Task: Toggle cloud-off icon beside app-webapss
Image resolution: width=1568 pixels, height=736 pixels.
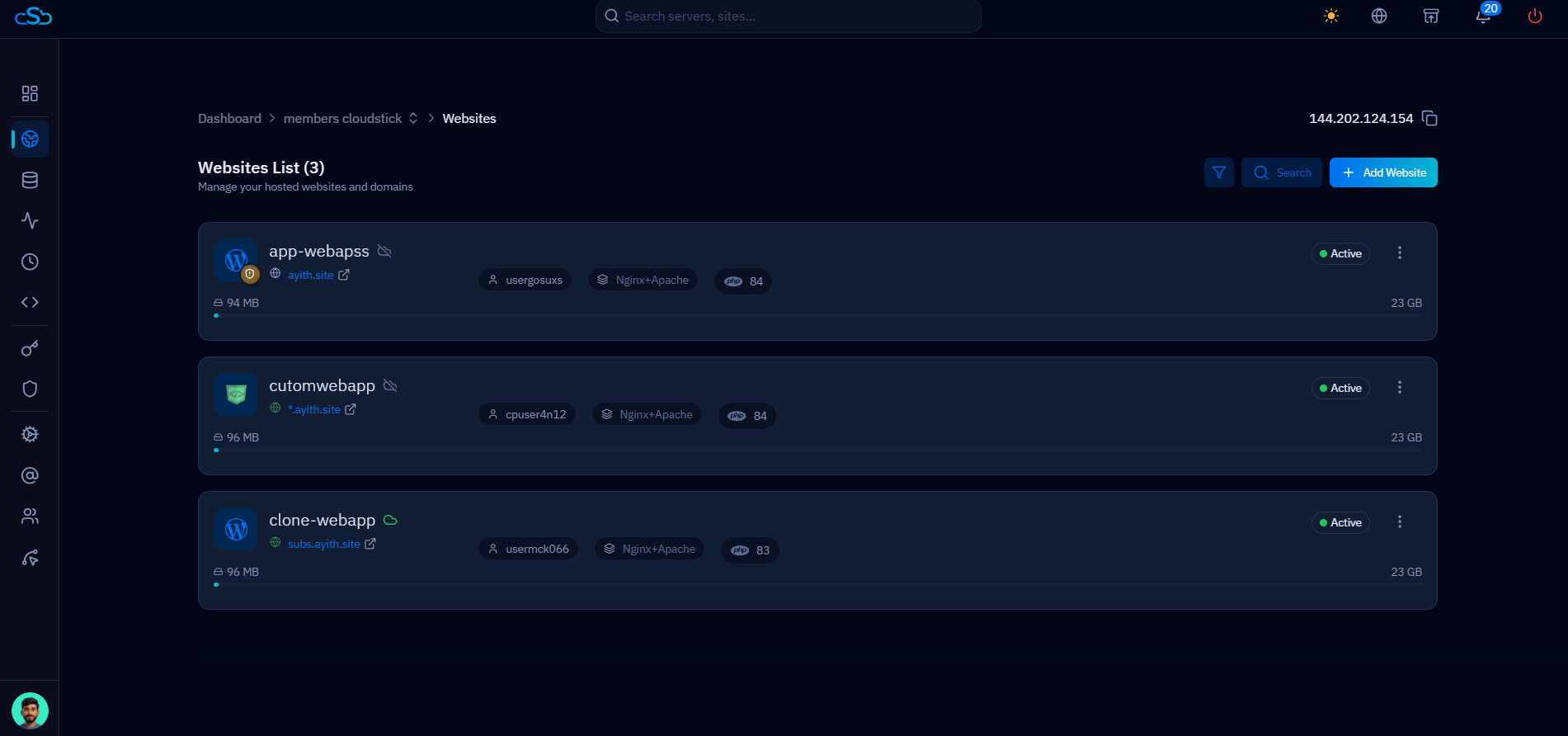Action: pos(384,251)
